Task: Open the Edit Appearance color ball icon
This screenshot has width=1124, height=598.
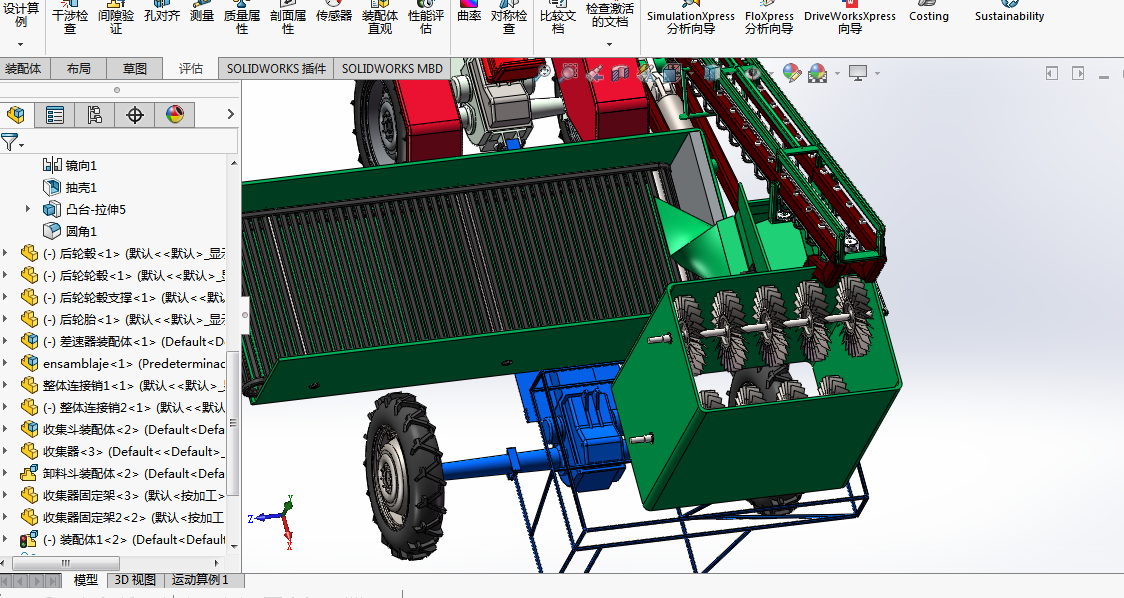Action: click(791, 72)
